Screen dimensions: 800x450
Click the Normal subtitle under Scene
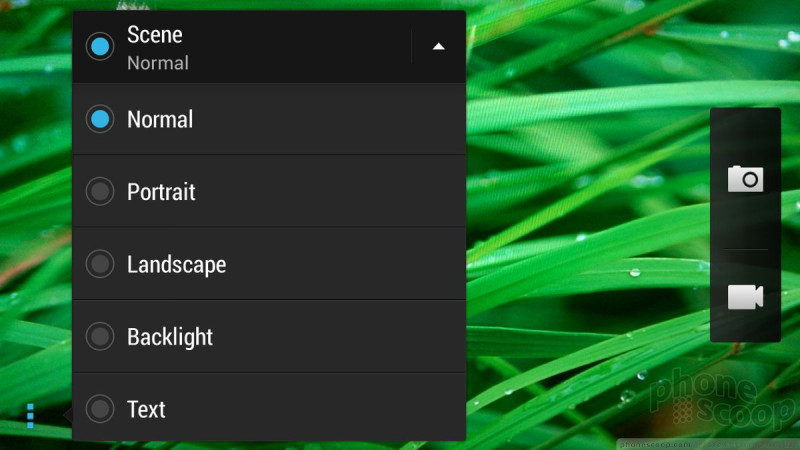[x=158, y=63]
